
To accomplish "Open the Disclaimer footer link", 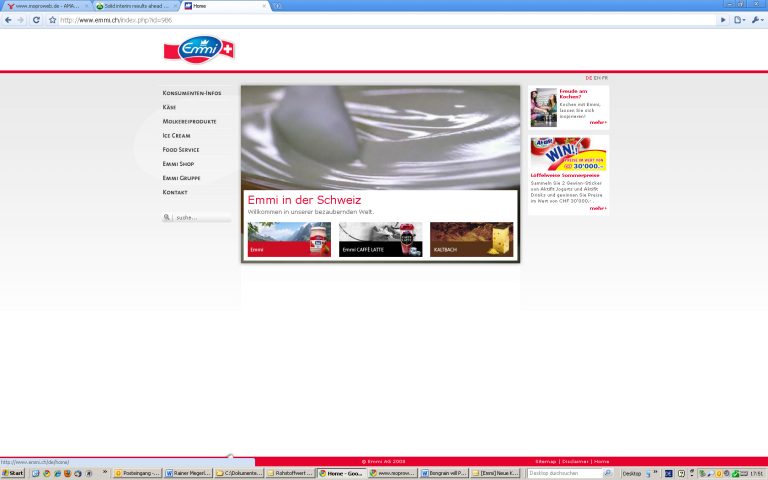I will point(575,461).
